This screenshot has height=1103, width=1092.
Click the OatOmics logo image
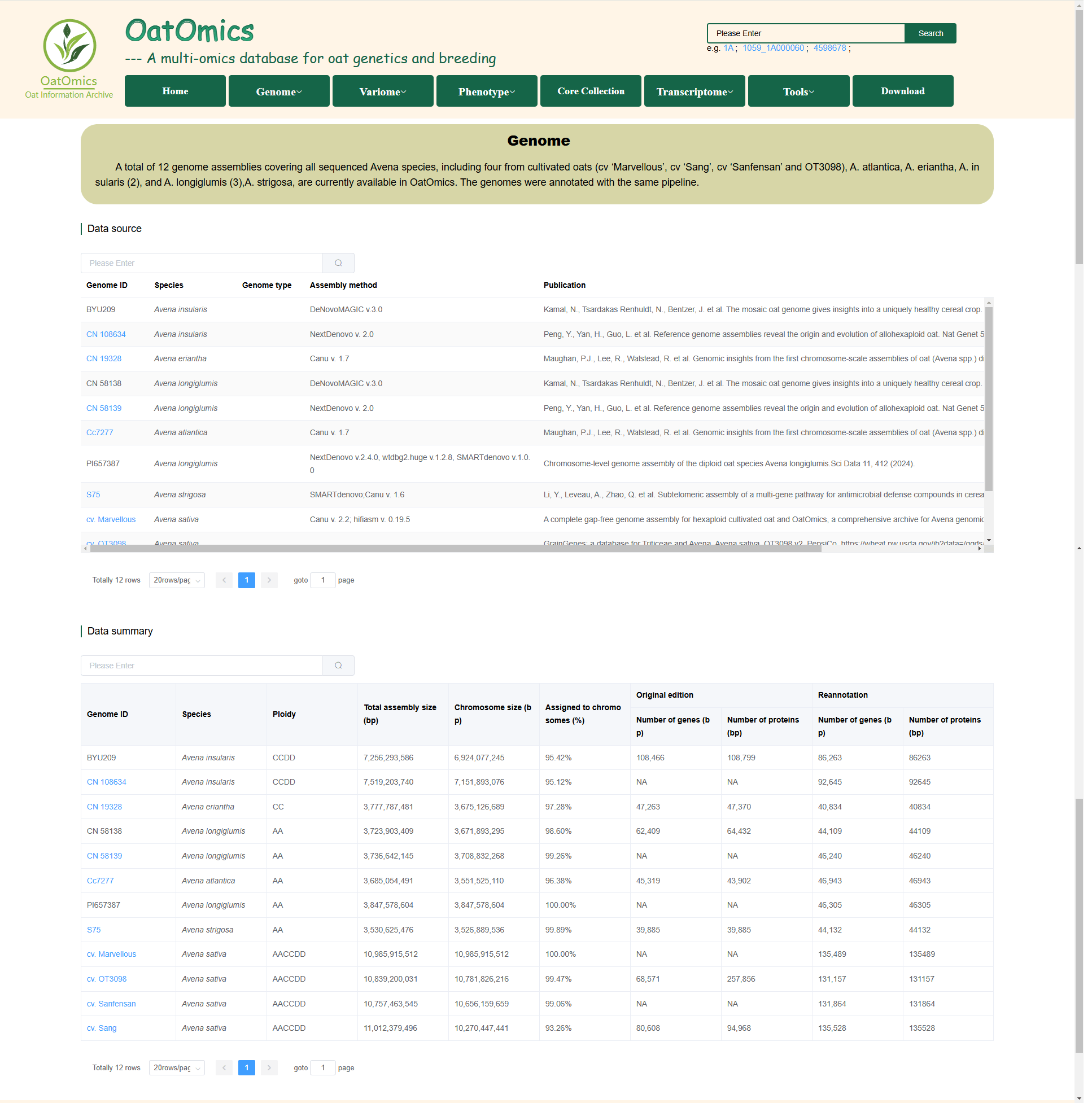point(69,59)
